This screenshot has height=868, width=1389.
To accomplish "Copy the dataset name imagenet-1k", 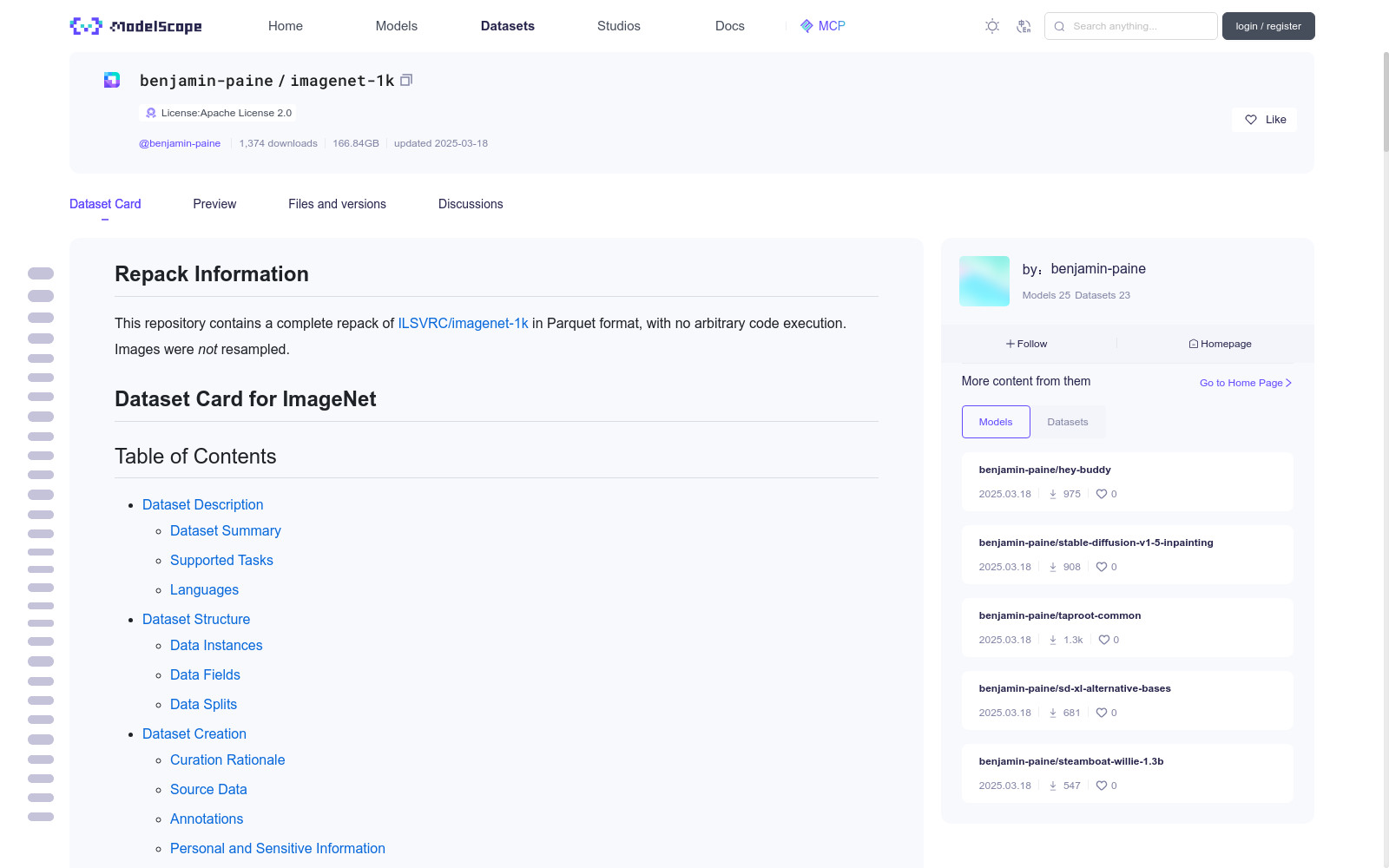I will click(x=405, y=80).
